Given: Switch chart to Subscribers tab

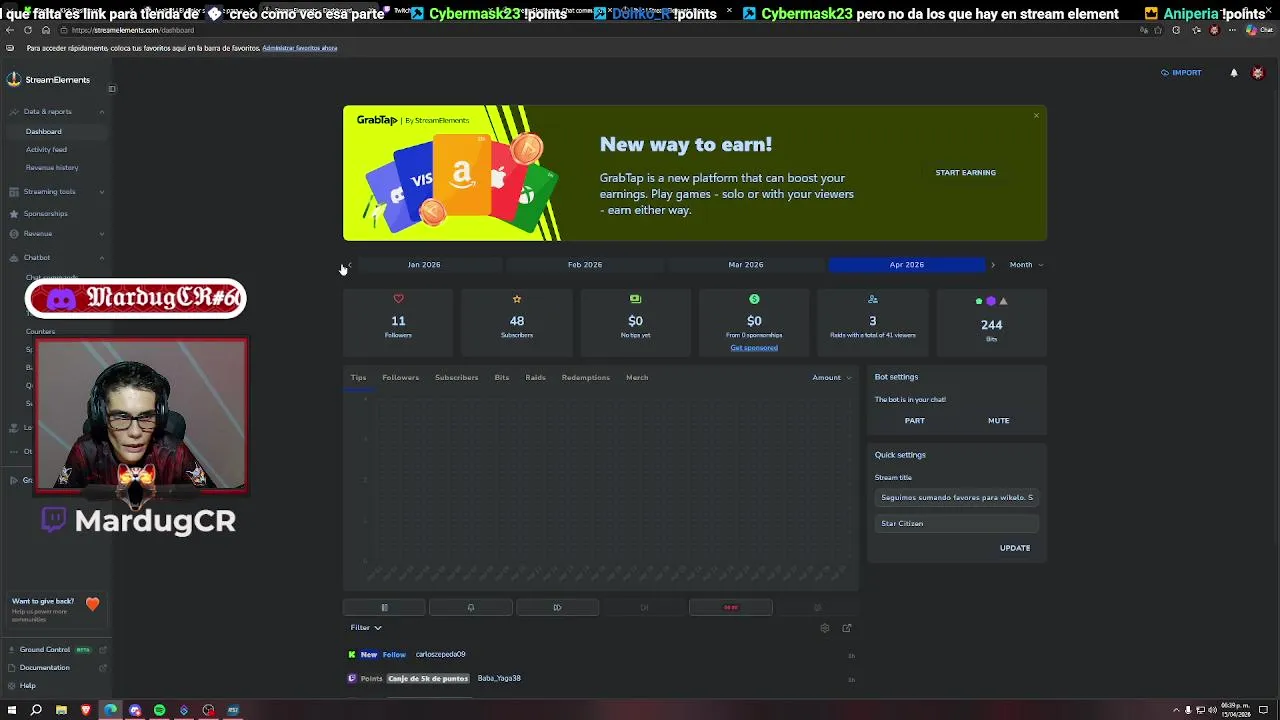Looking at the screenshot, I should (x=456, y=378).
